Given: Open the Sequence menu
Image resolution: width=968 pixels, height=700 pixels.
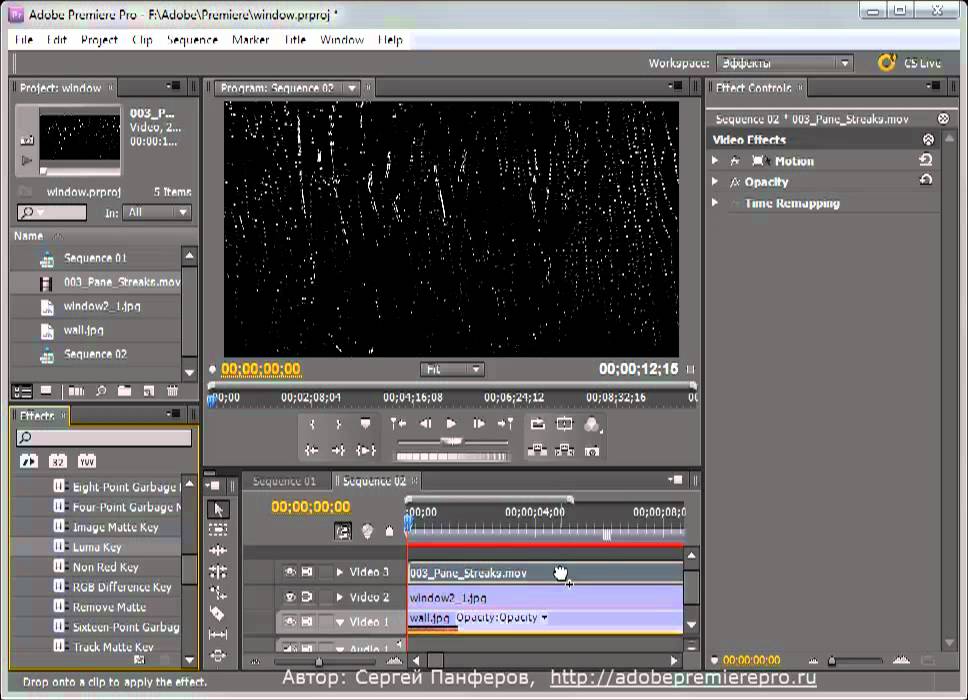Looking at the screenshot, I should [192, 40].
